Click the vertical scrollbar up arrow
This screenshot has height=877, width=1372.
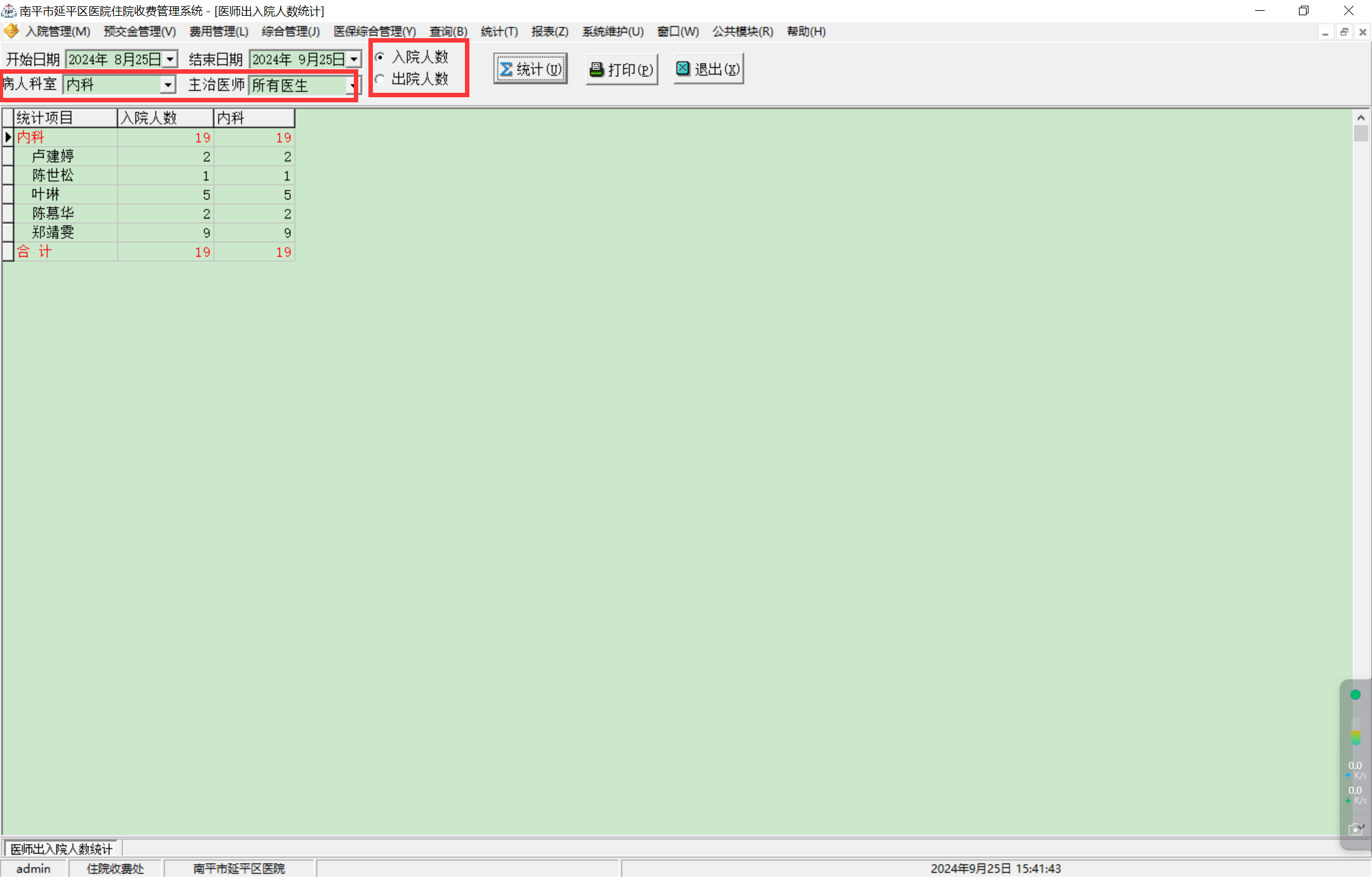tap(1361, 118)
